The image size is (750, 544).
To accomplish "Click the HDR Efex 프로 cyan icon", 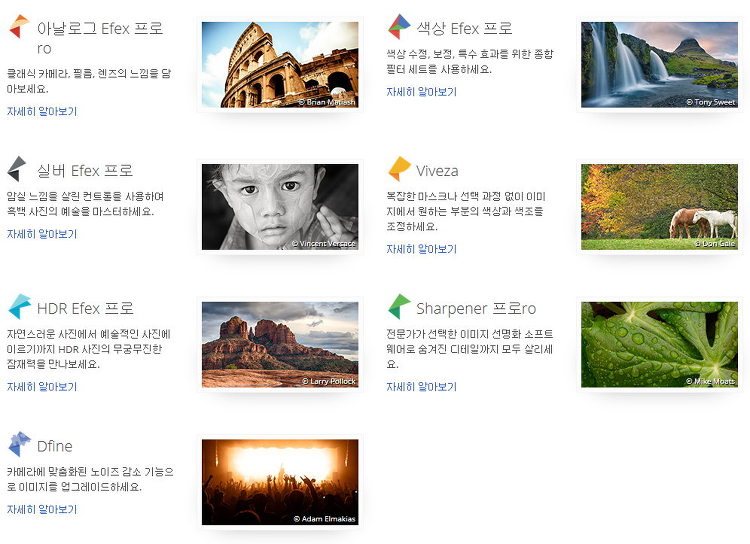I will (x=18, y=307).
